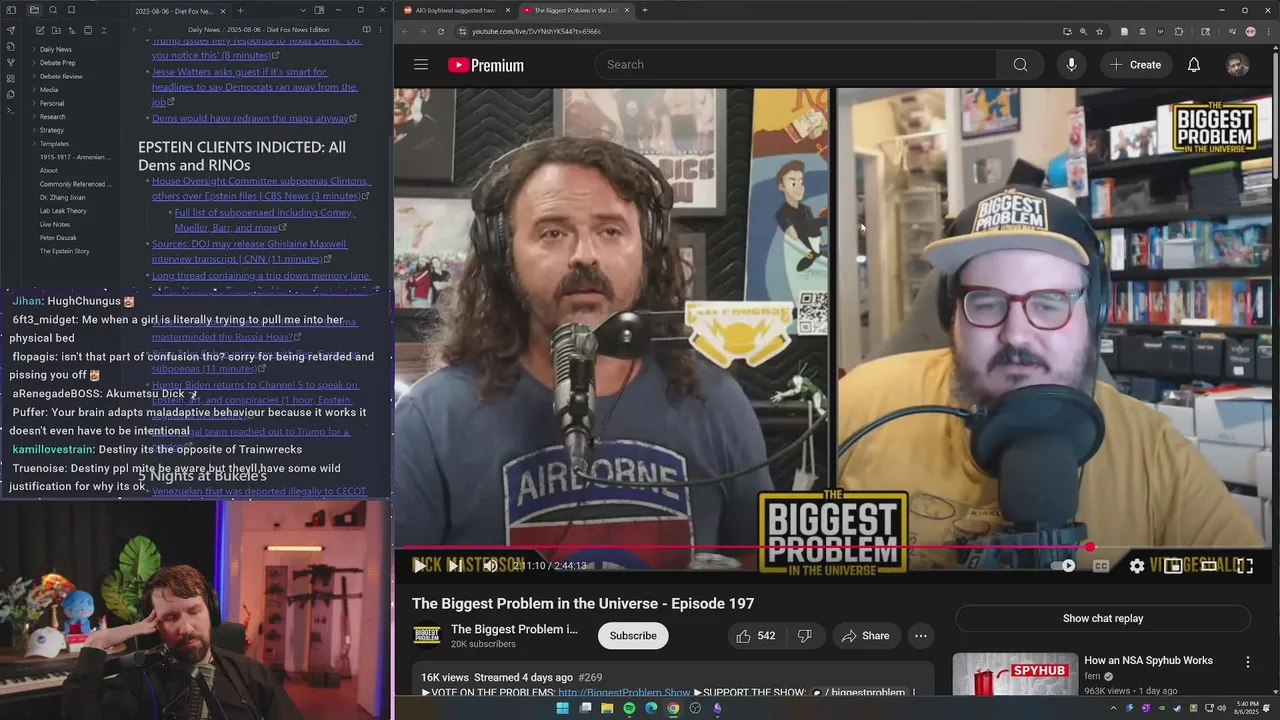Click the browser address bar URL
This screenshot has width=1280, height=720.
536,31
